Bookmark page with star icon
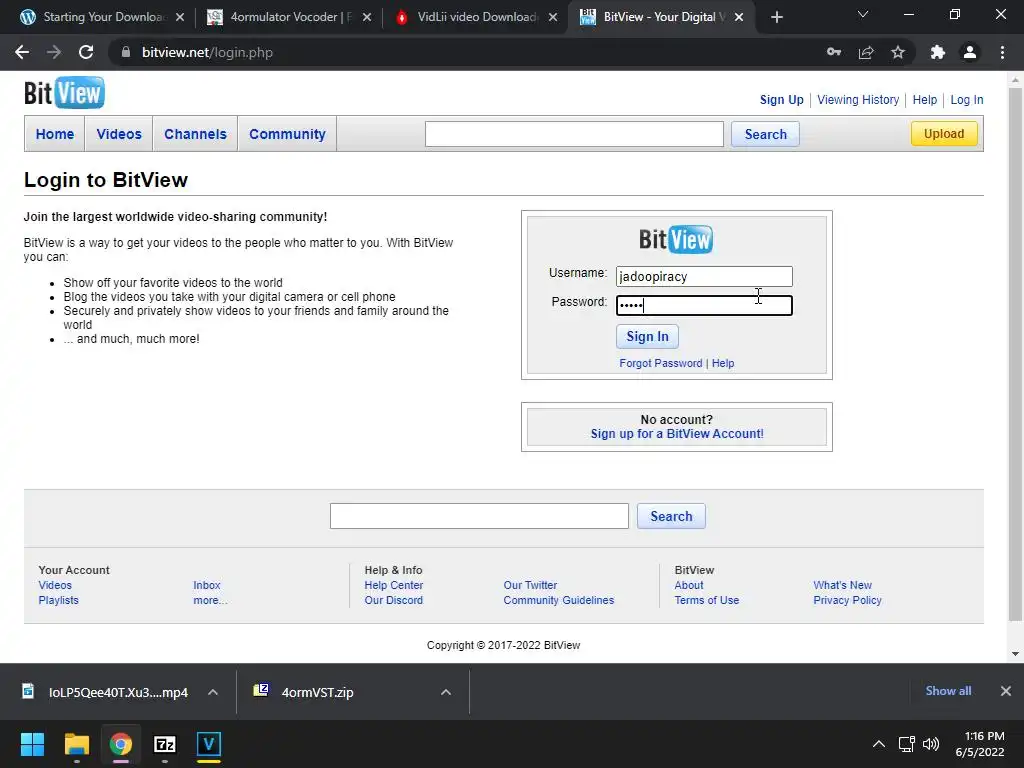 point(898,52)
